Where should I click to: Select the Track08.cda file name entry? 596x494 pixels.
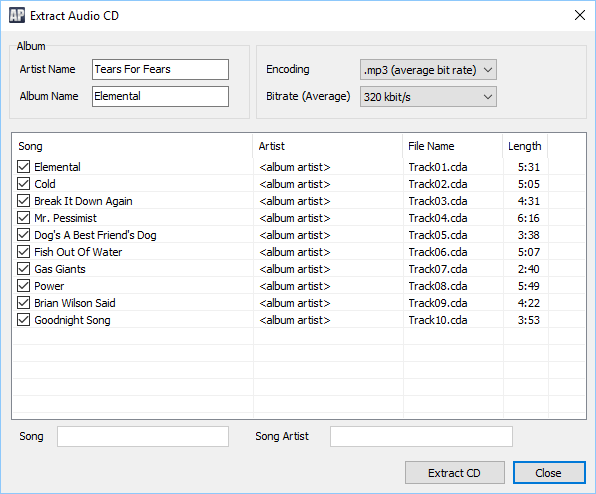click(438, 286)
